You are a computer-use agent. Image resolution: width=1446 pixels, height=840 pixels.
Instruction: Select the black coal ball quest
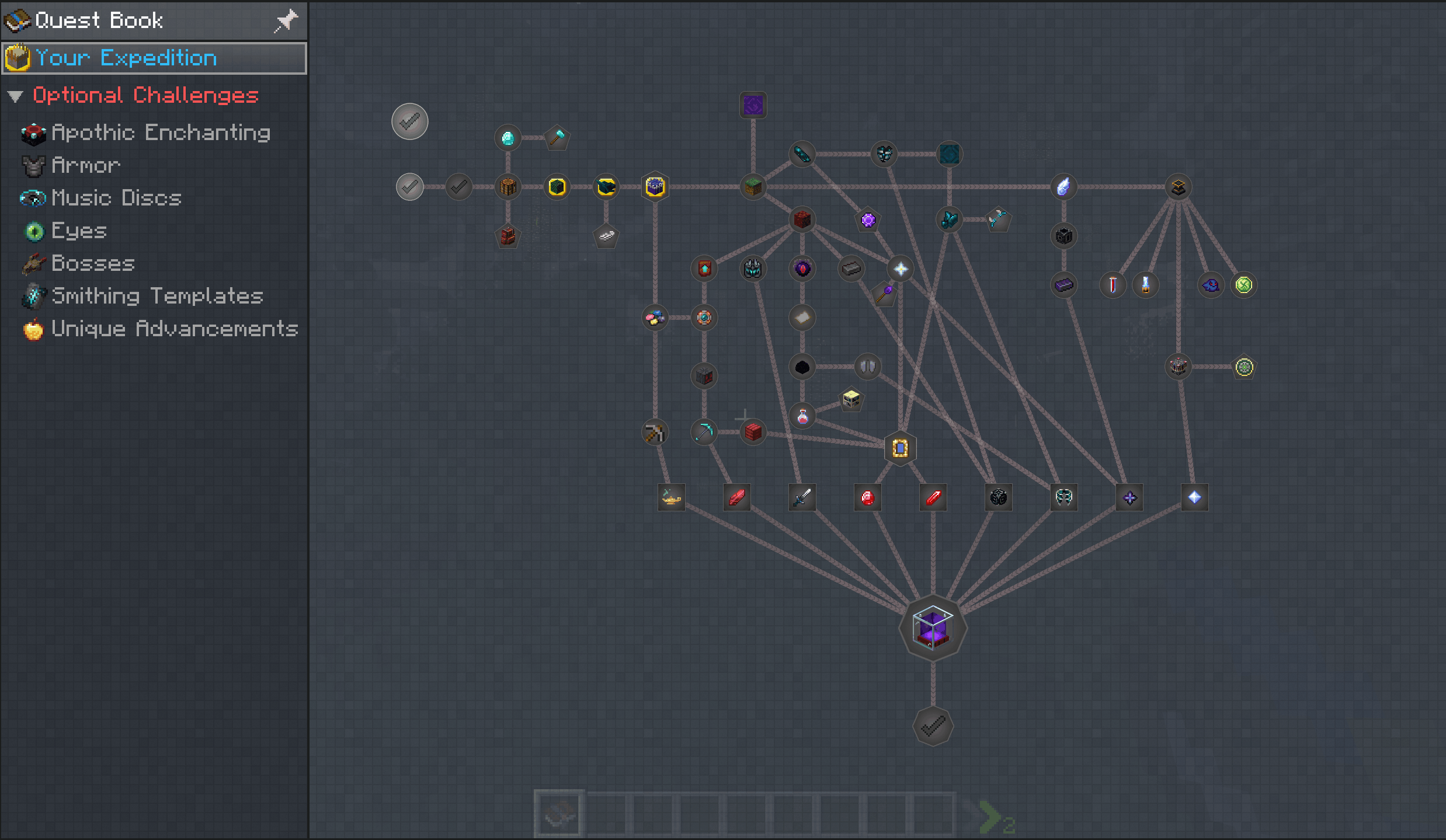pyautogui.click(x=802, y=367)
